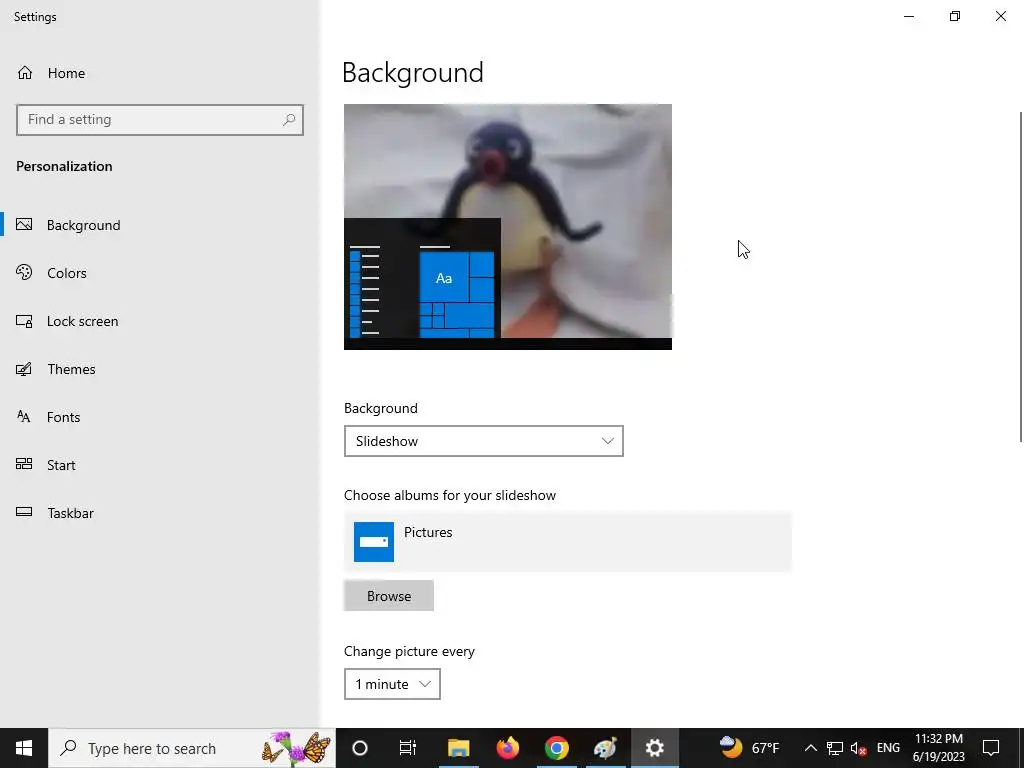1024x768 pixels.
Task: Go to Colors settings page
Action: 160,273
